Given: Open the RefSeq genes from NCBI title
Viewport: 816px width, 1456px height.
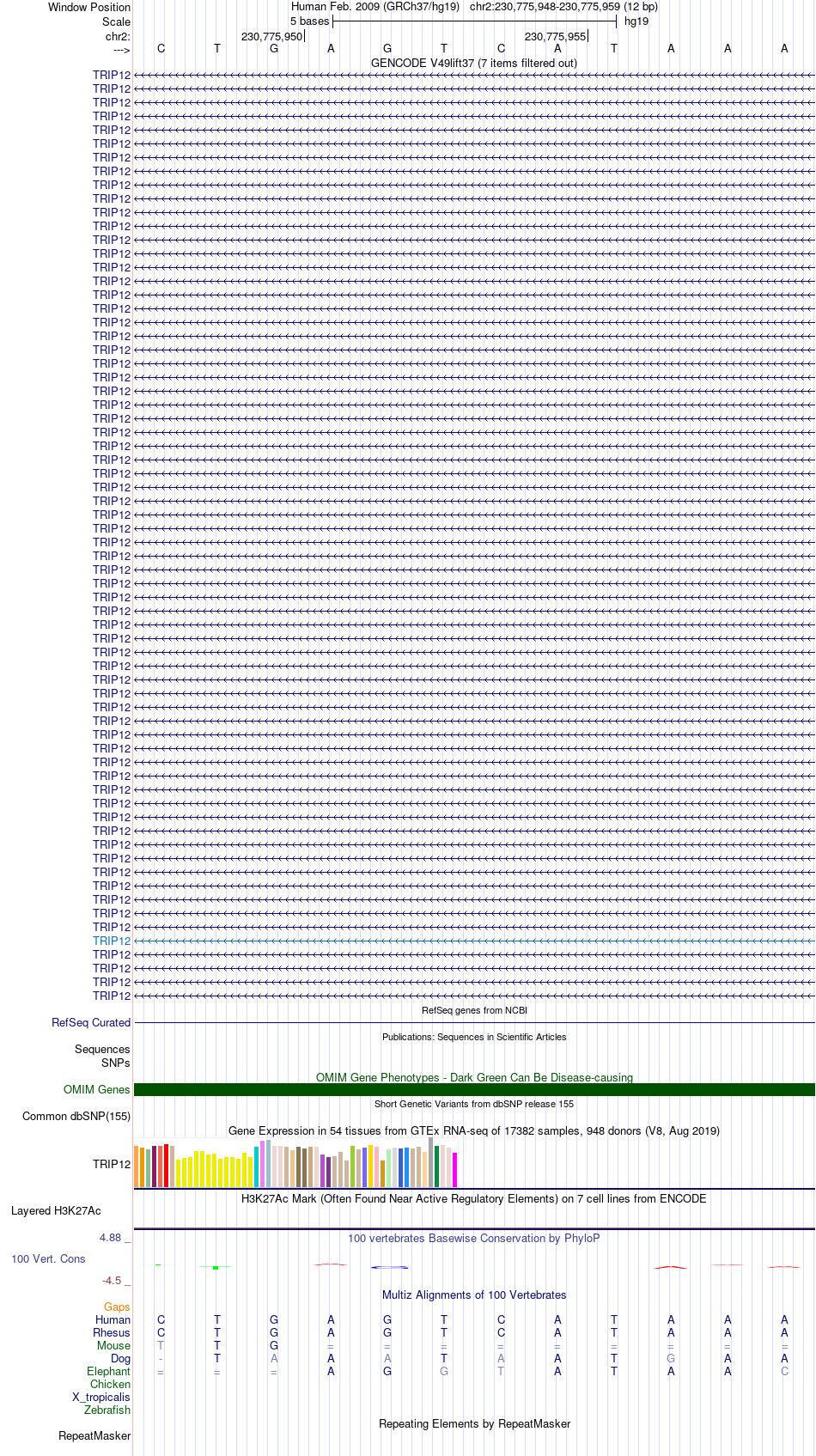Looking at the screenshot, I should (474, 1010).
